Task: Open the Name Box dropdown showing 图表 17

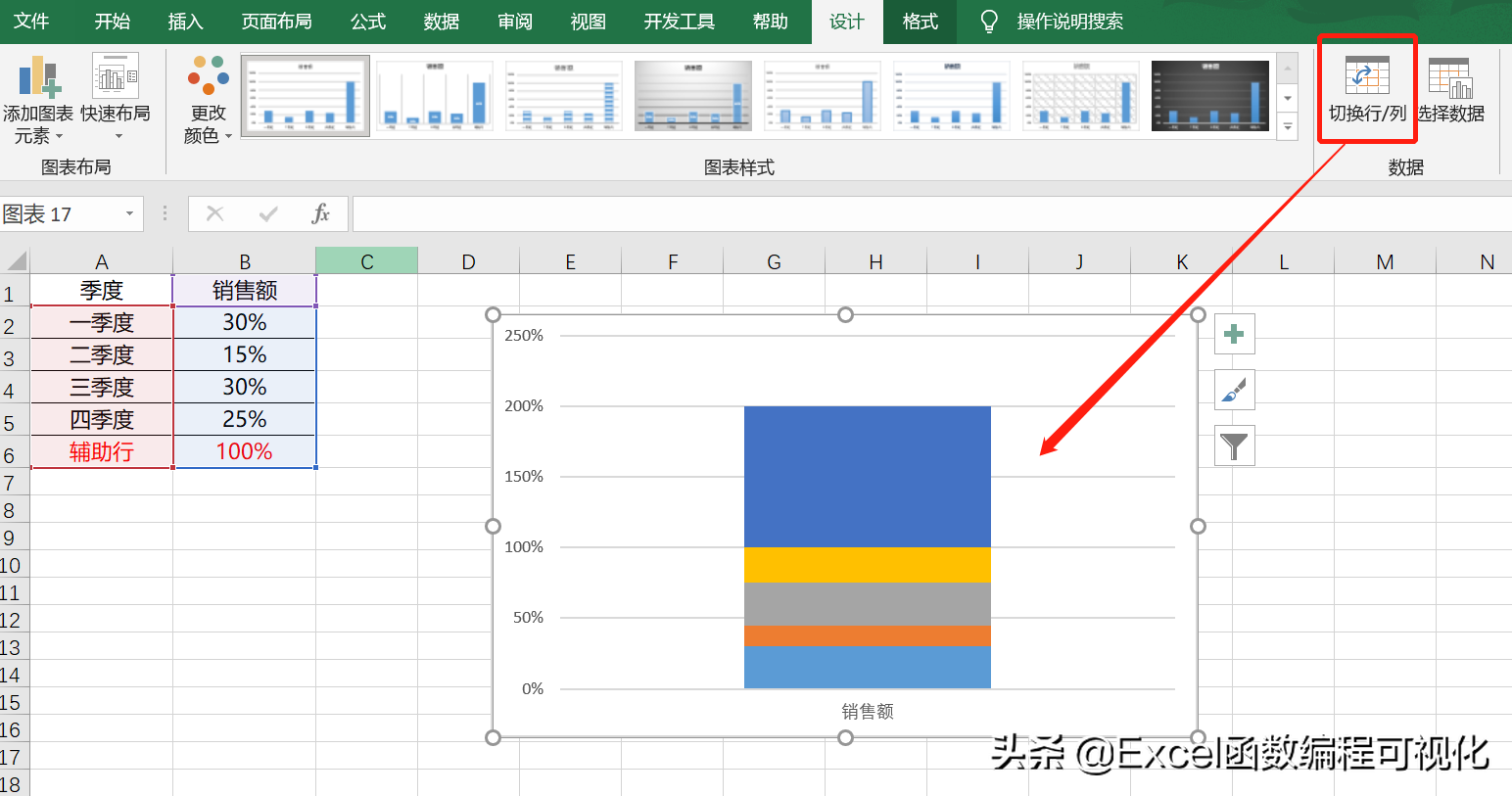Action: point(128,213)
